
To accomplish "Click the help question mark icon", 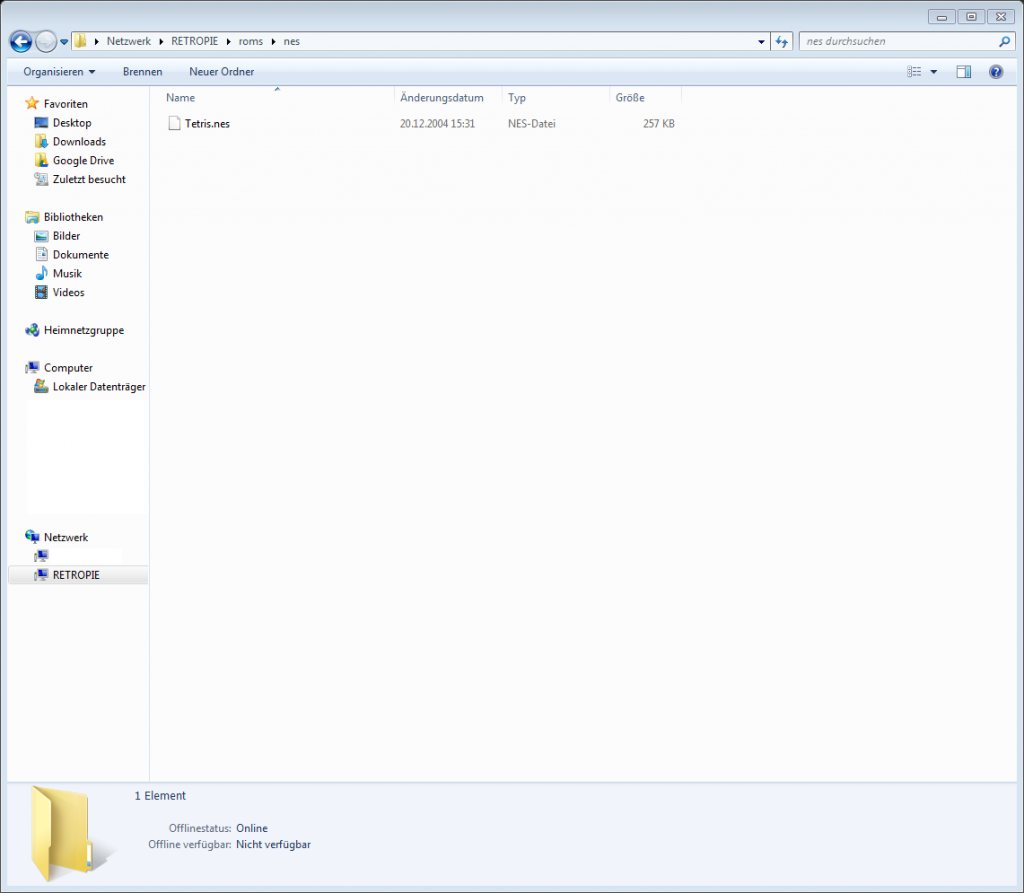I will tap(995, 72).
